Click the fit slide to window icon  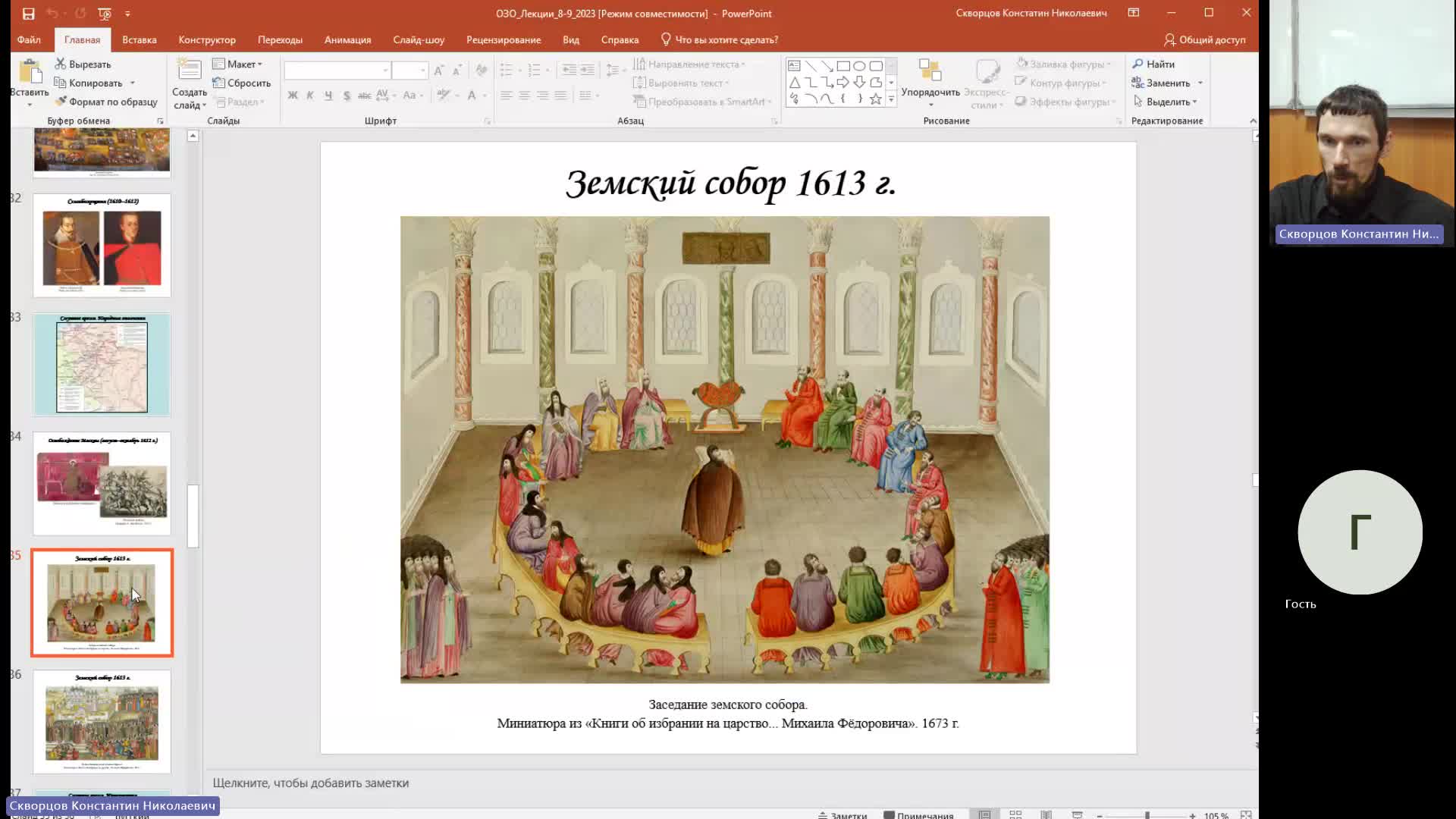tap(1246, 814)
